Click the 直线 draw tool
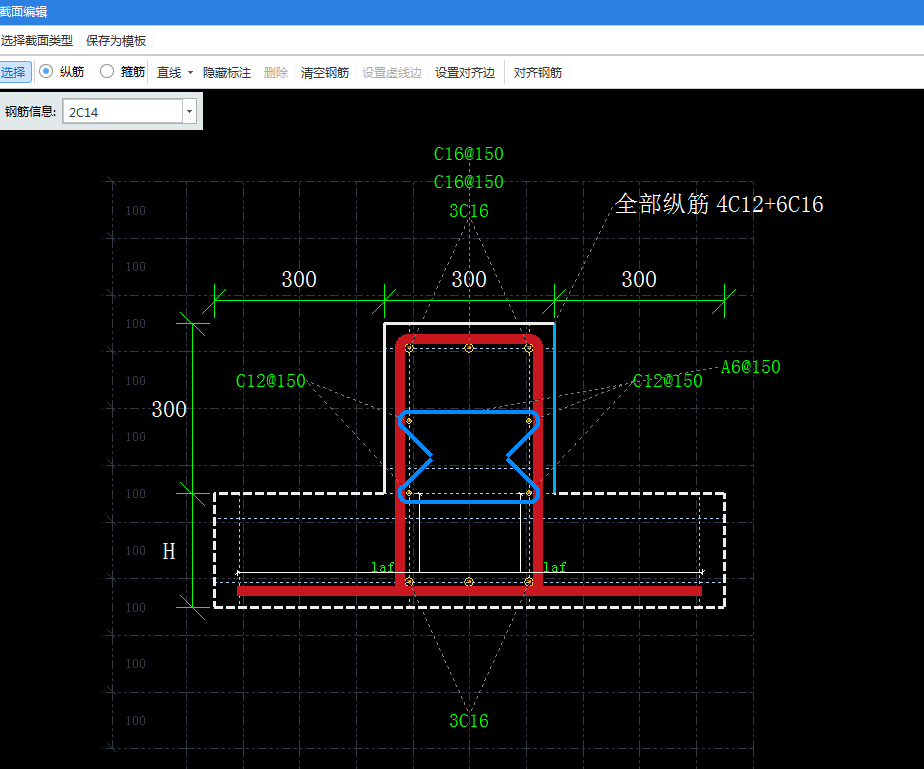 tap(169, 72)
